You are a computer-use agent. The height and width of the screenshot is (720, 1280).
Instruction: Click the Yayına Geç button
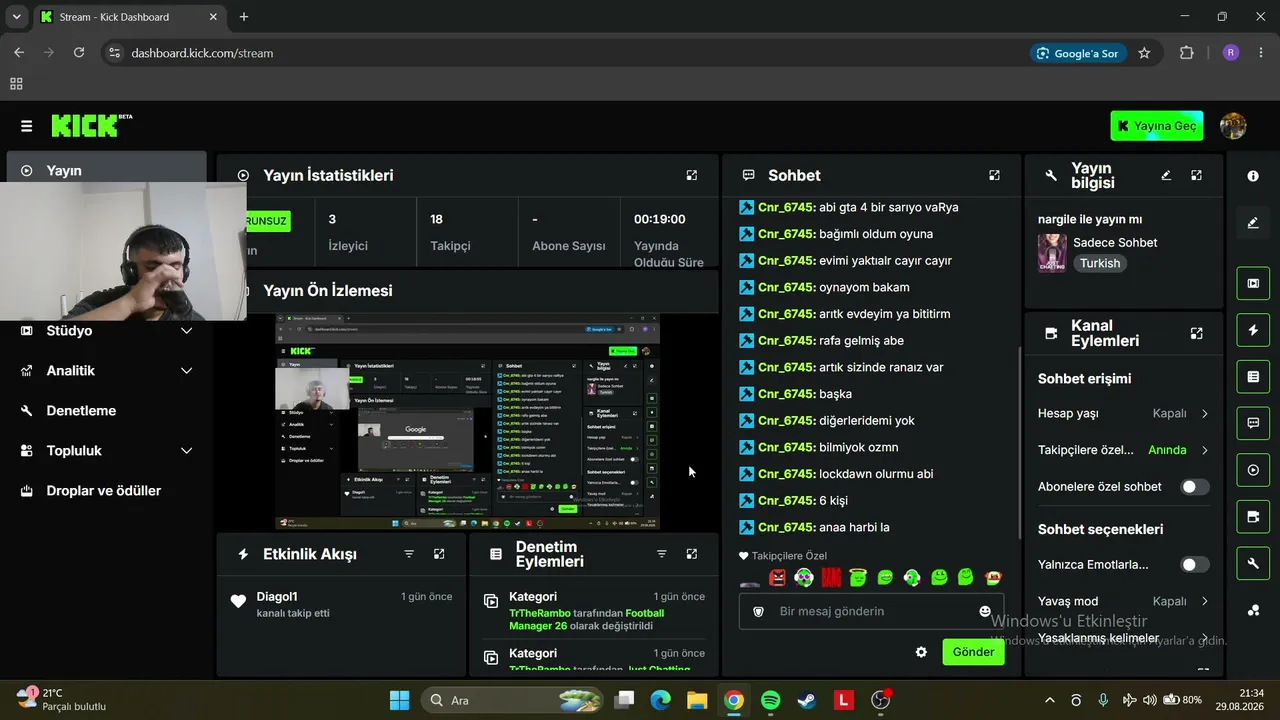pos(1157,126)
